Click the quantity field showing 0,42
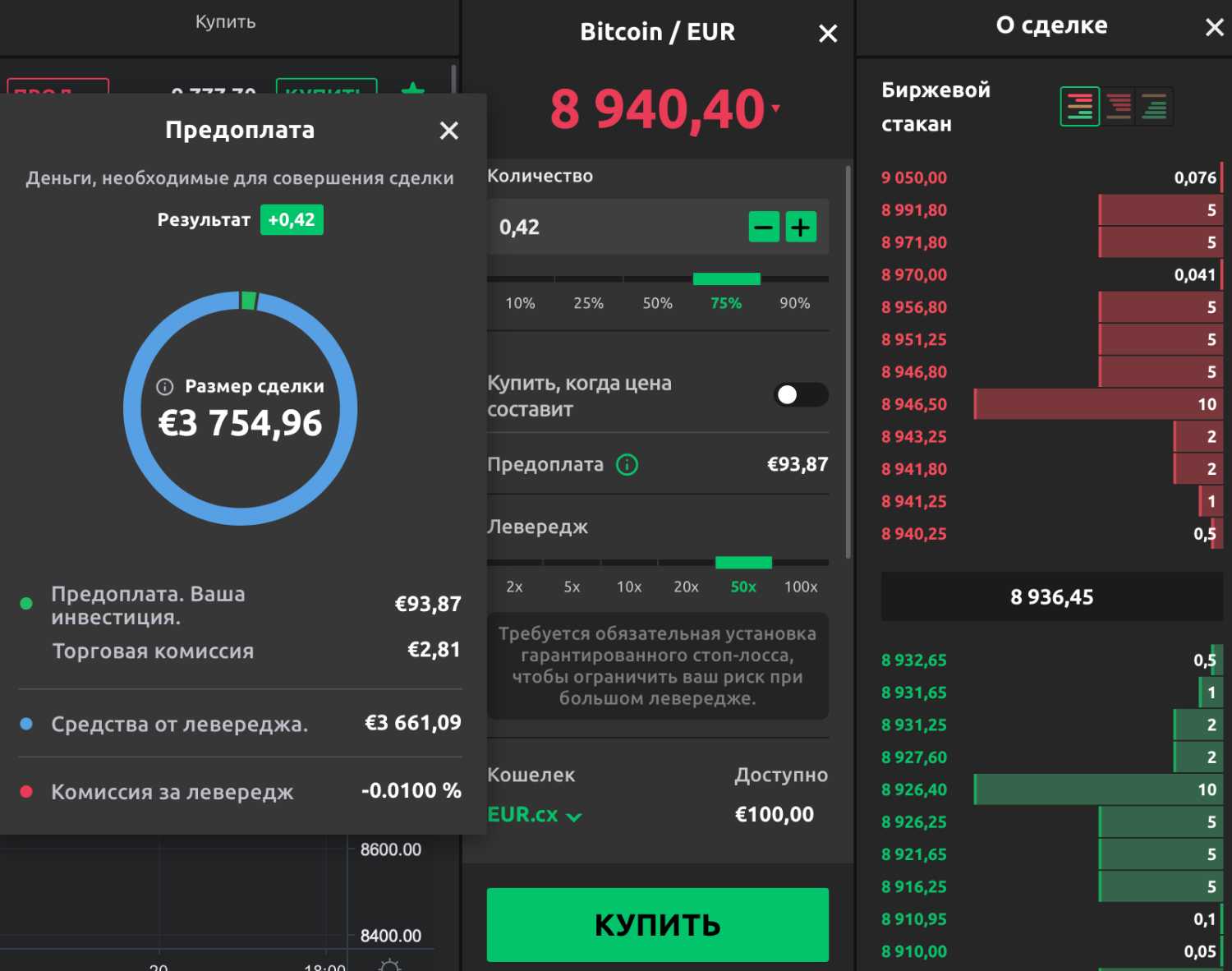Viewport: 1232px width, 971px height. 616,228
